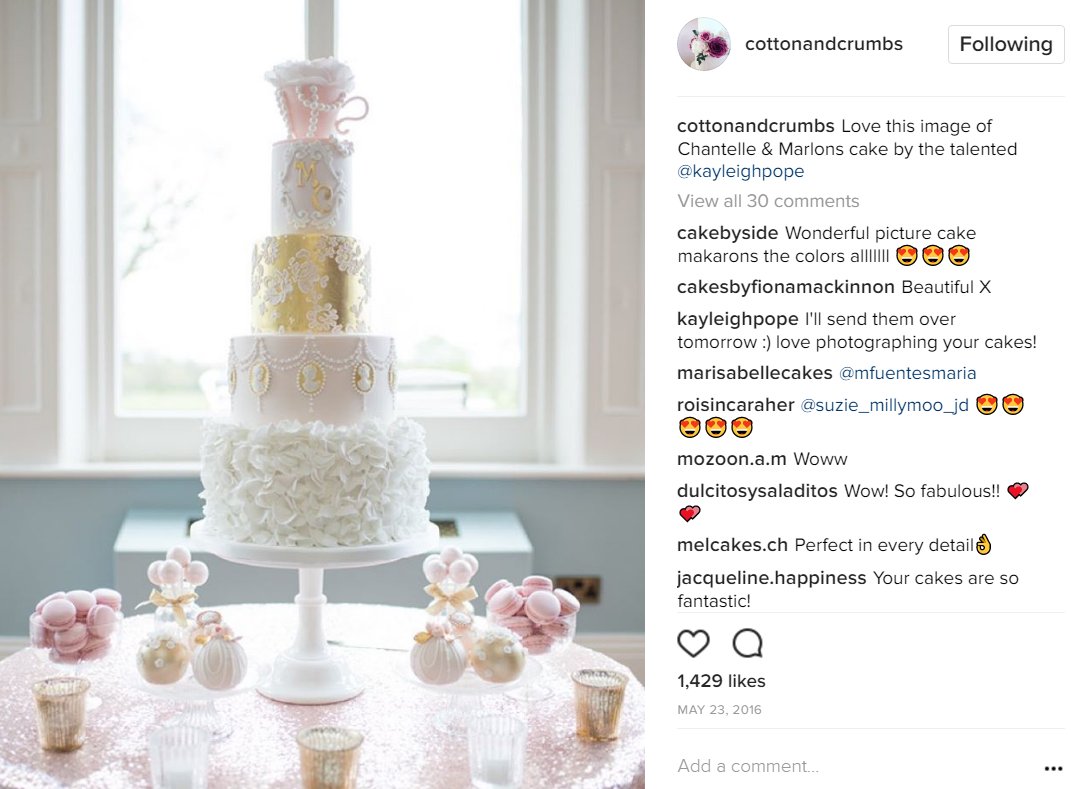
Task: Click the Add a comment field
Action: click(x=854, y=766)
